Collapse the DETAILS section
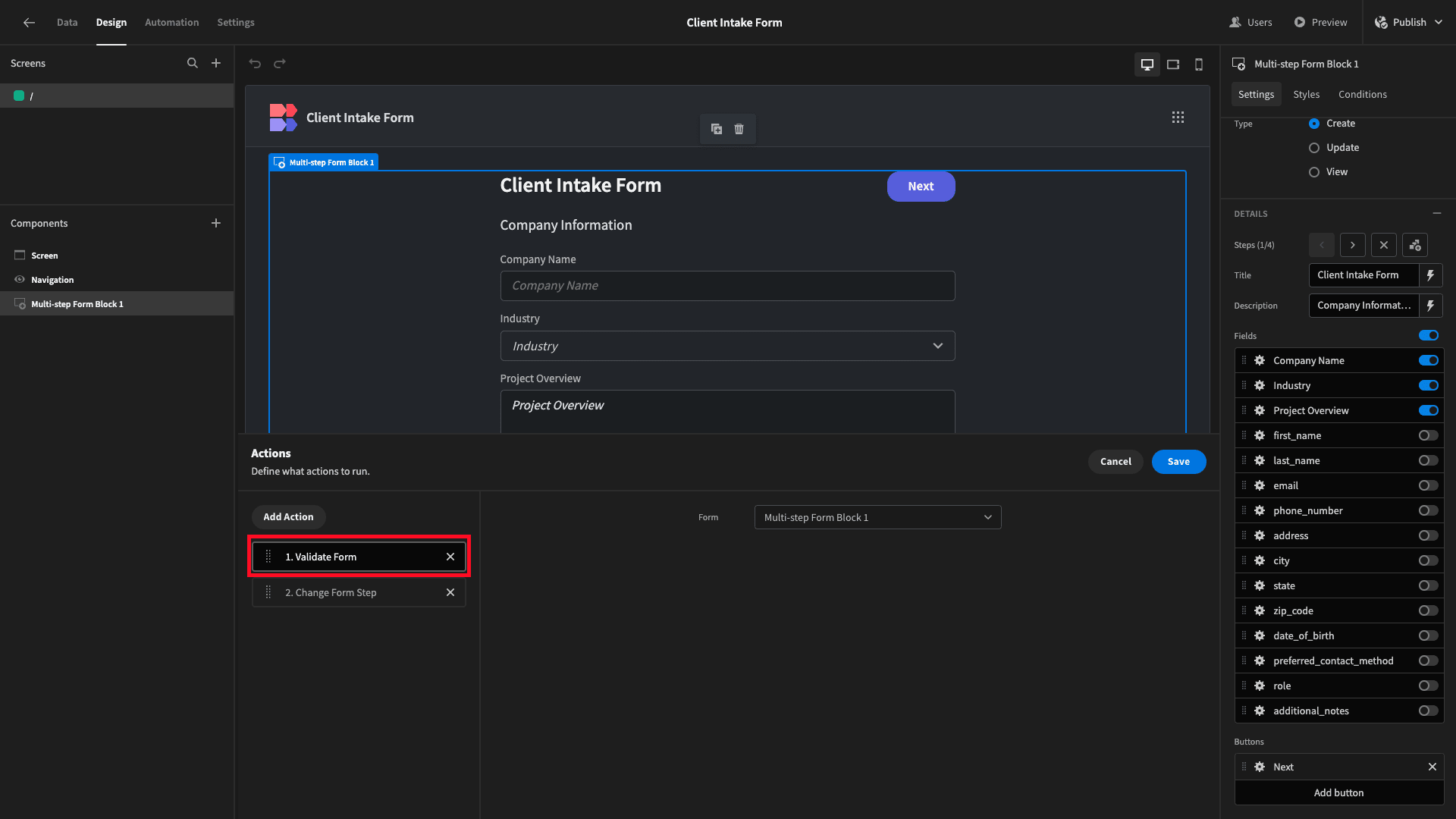 tap(1436, 214)
